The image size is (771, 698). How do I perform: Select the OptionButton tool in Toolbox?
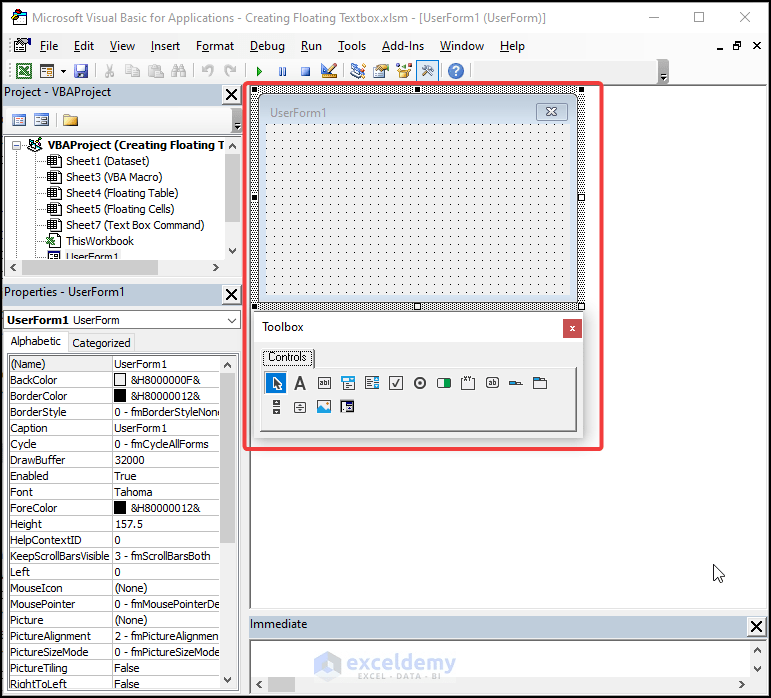[x=420, y=383]
